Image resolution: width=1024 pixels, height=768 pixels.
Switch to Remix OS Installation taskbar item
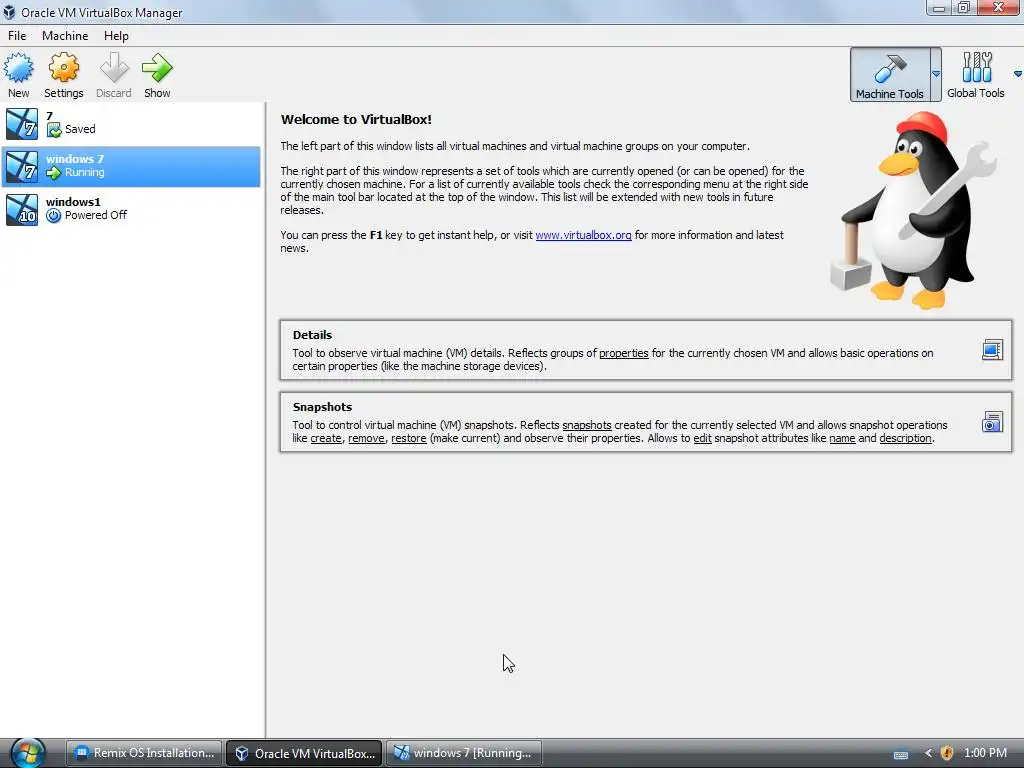point(144,753)
